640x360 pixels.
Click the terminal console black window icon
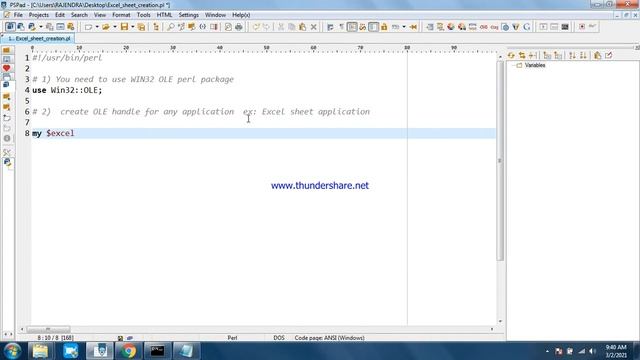tap(565, 27)
